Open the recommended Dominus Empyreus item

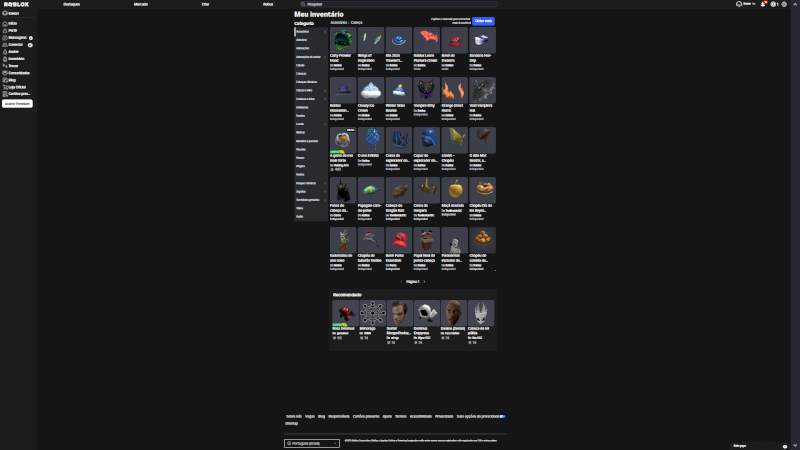tap(427, 313)
